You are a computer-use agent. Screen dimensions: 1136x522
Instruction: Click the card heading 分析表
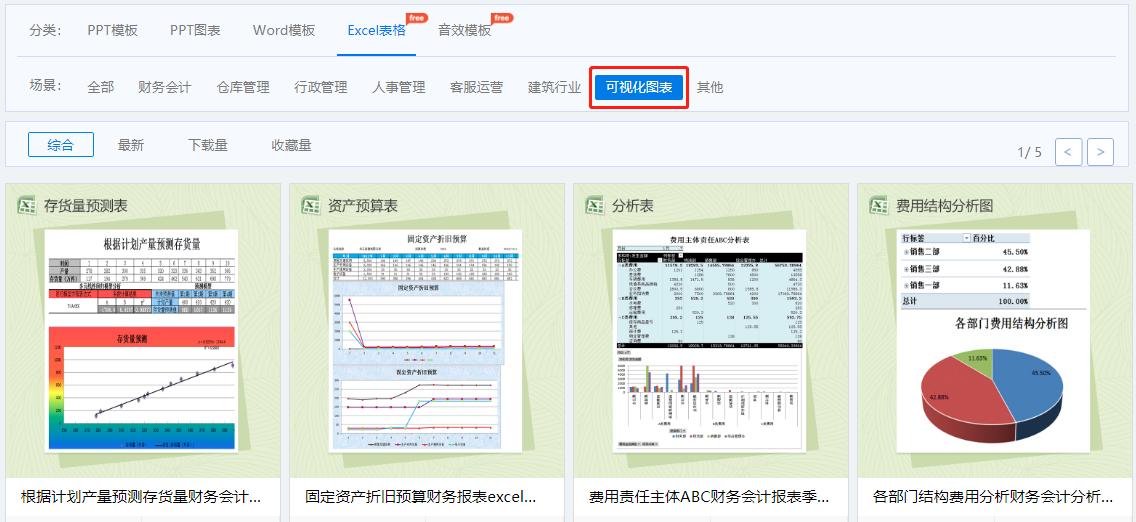[632, 206]
